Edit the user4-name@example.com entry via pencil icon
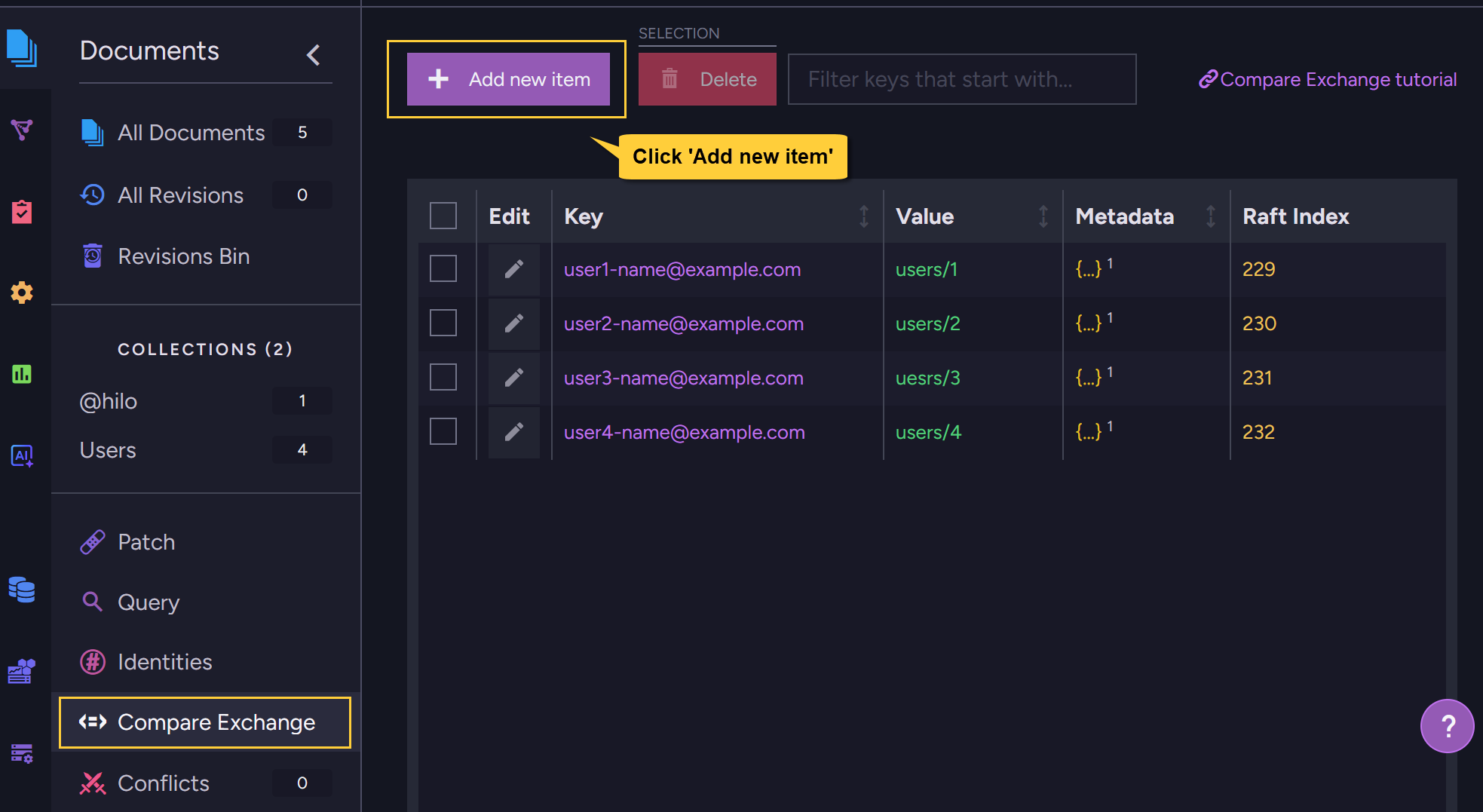Image resolution: width=1483 pixels, height=812 pixels. coord(513,432)
